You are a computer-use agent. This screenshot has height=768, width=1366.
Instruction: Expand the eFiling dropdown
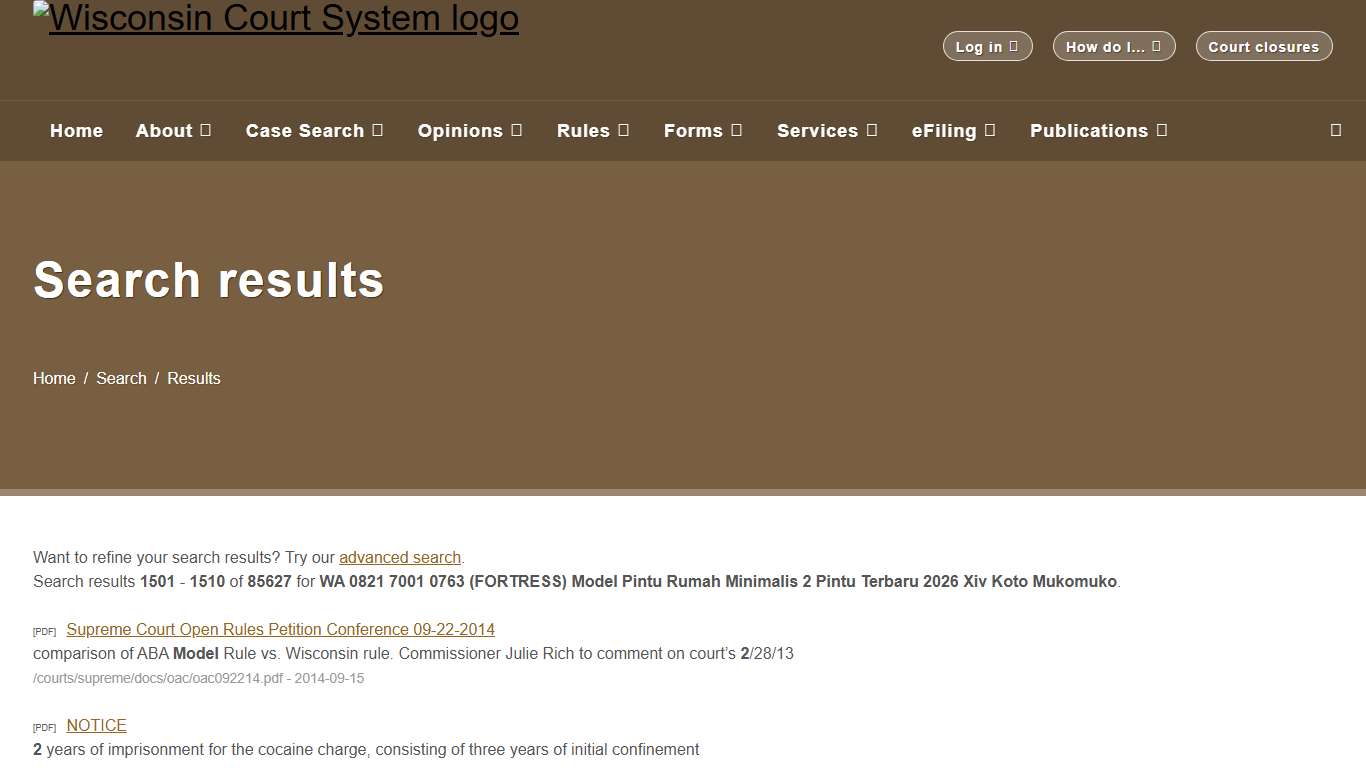point(953,130)
